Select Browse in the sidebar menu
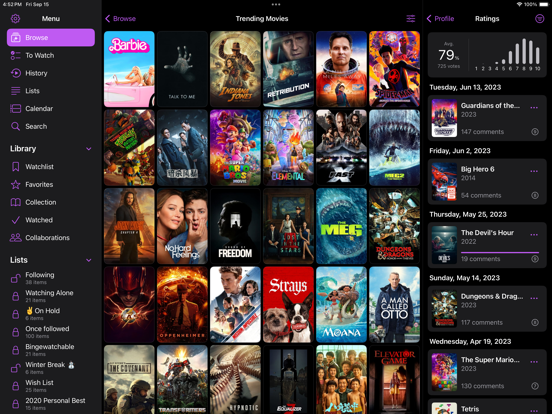Viewport: 552px width, 414px height. click(x=51, y=37)
